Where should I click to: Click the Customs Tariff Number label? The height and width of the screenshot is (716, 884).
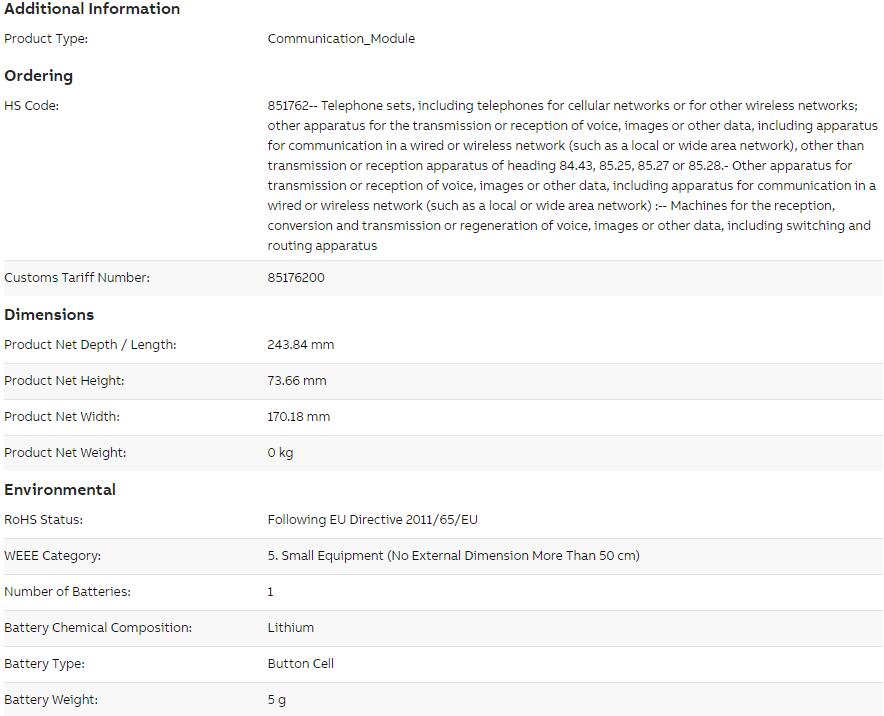[x=77, y=278]
